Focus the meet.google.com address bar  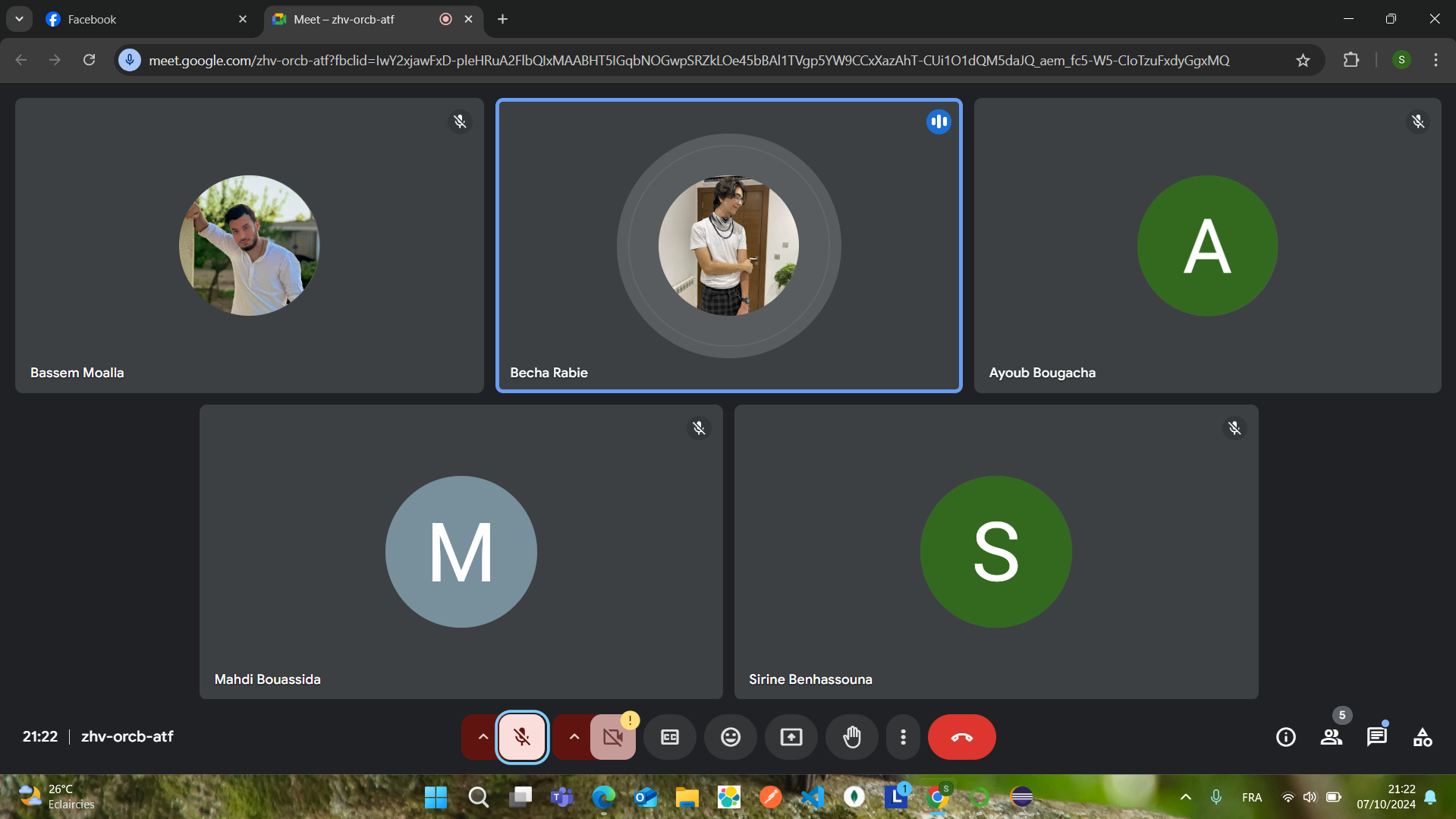coord(689,60)
